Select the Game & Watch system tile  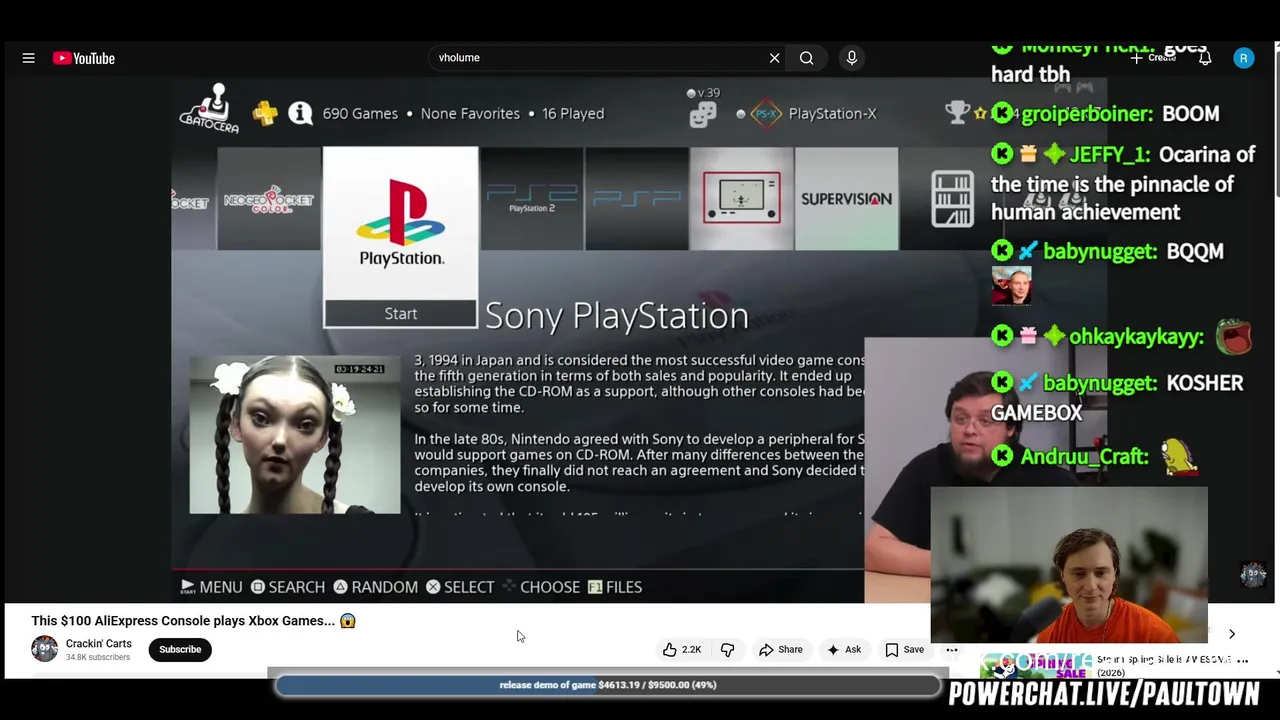(741, 198)
